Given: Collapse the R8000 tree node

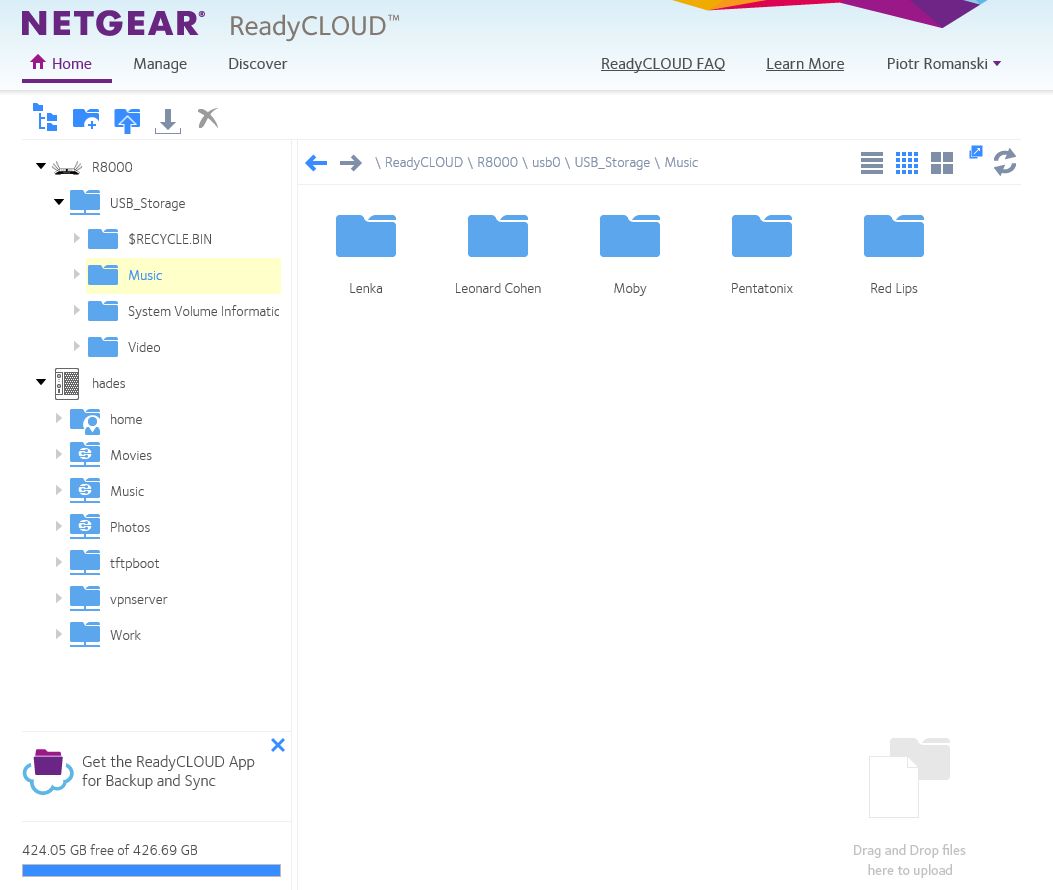Looking at the screenshot, I should click(41, 166).
